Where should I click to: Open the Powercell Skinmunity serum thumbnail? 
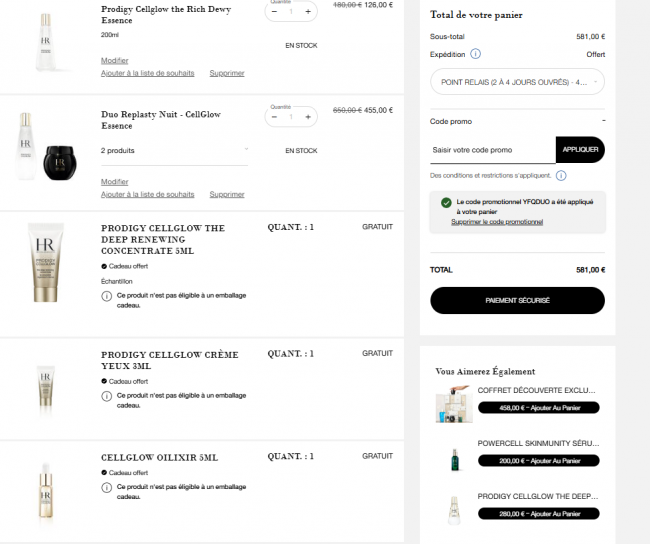455,459
